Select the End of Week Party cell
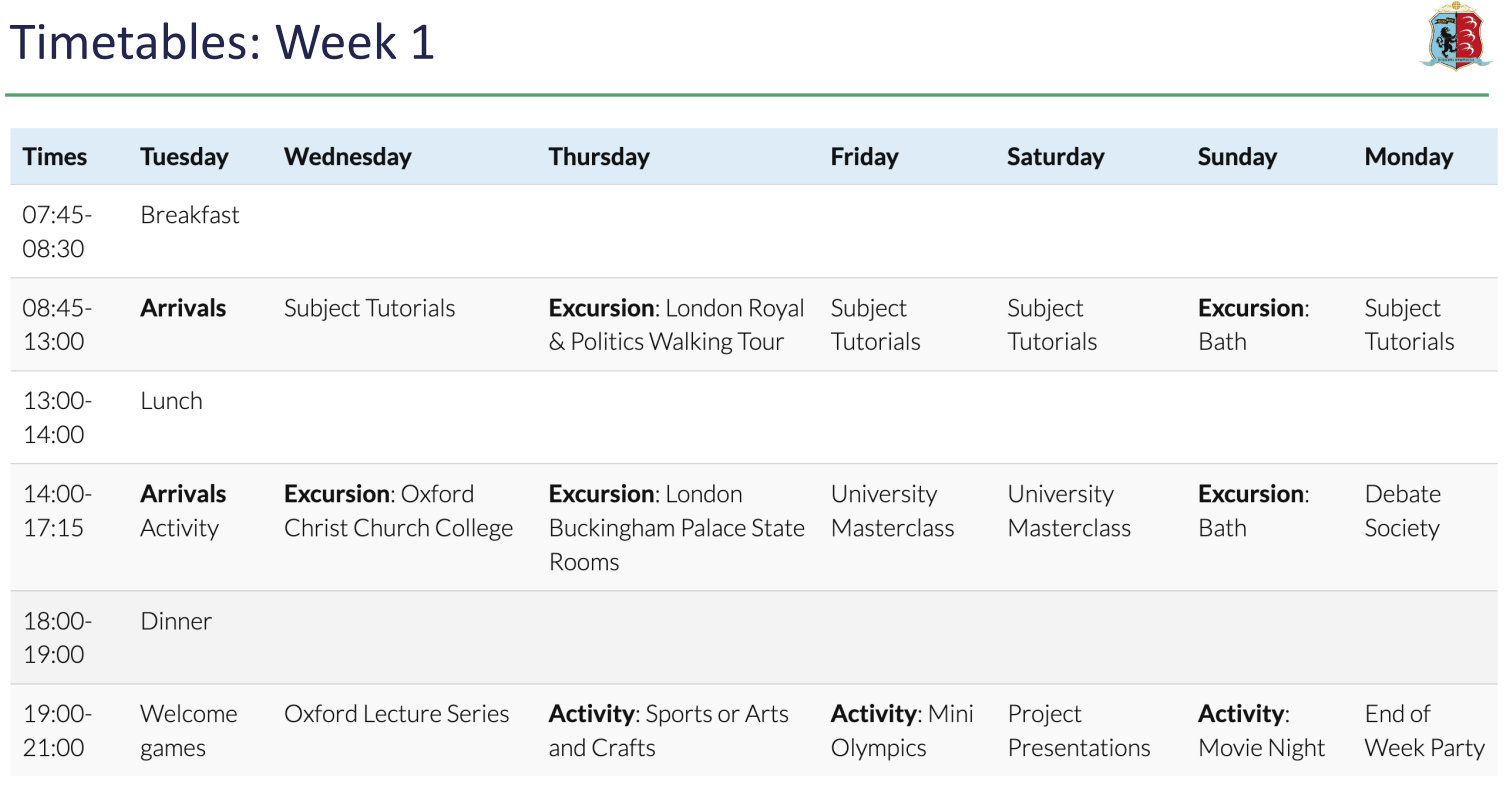1504x787 pixels. (x=1424, y=731)
